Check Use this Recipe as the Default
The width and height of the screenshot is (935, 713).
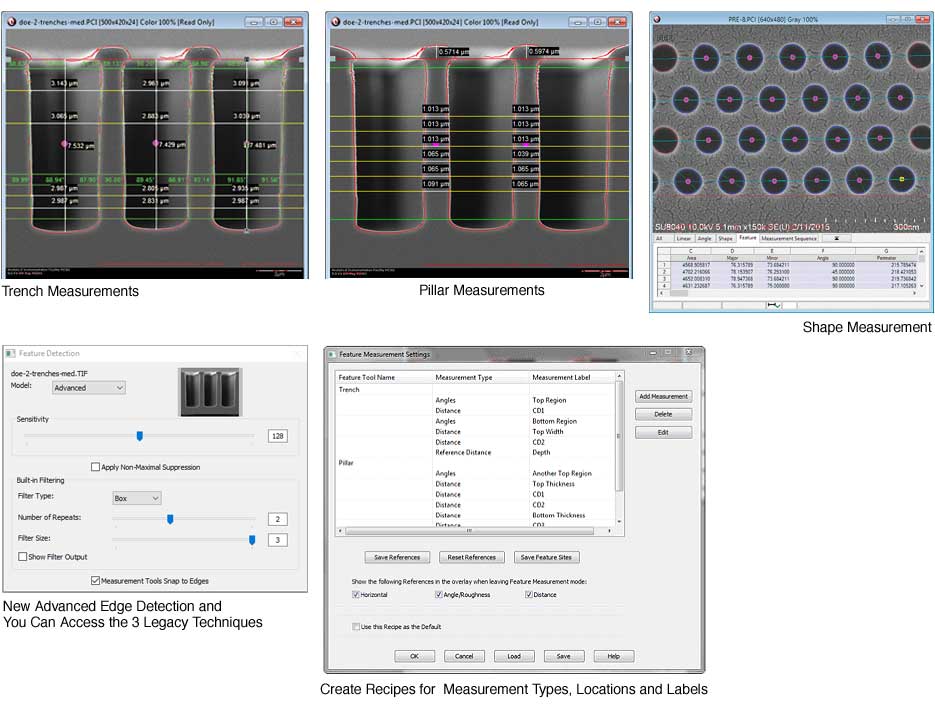coord(357,627)
